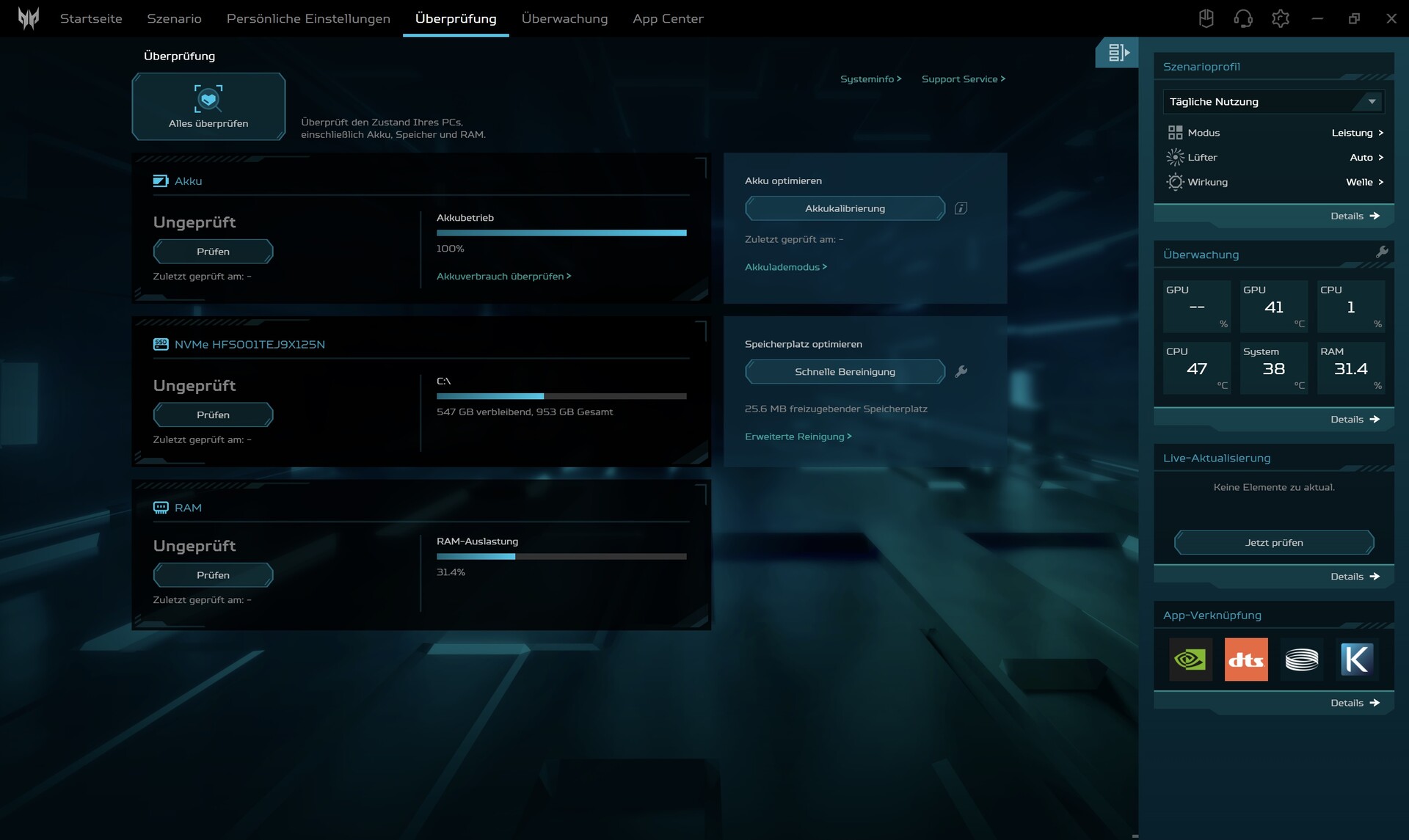Switch to the Überwachung tab
This screenshot has width=1409, height=840.
[564, 18]
